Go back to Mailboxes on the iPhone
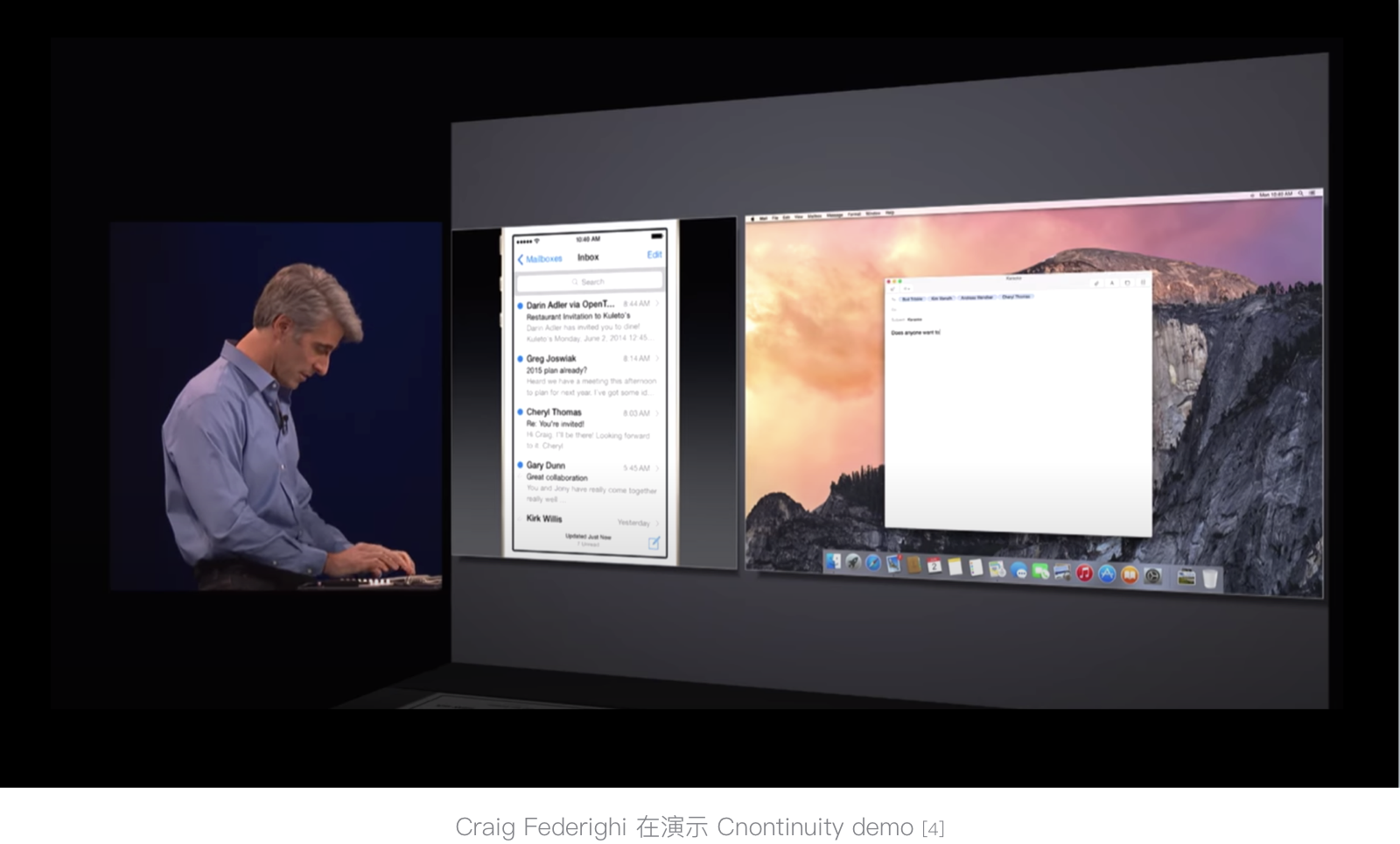 point(540,259)
